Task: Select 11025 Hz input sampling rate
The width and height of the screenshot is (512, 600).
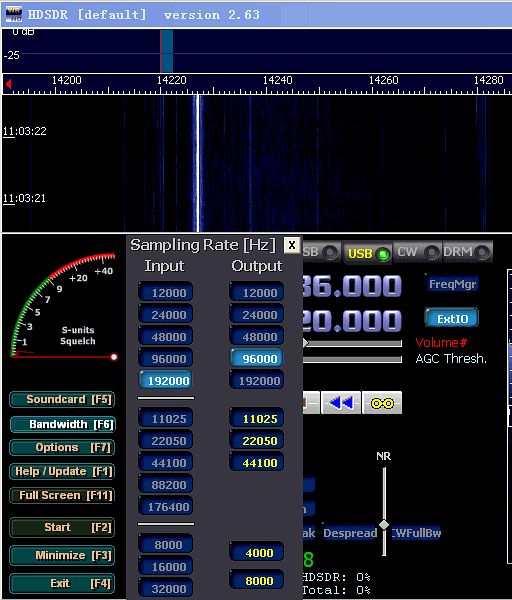Action: coord(165,419)
